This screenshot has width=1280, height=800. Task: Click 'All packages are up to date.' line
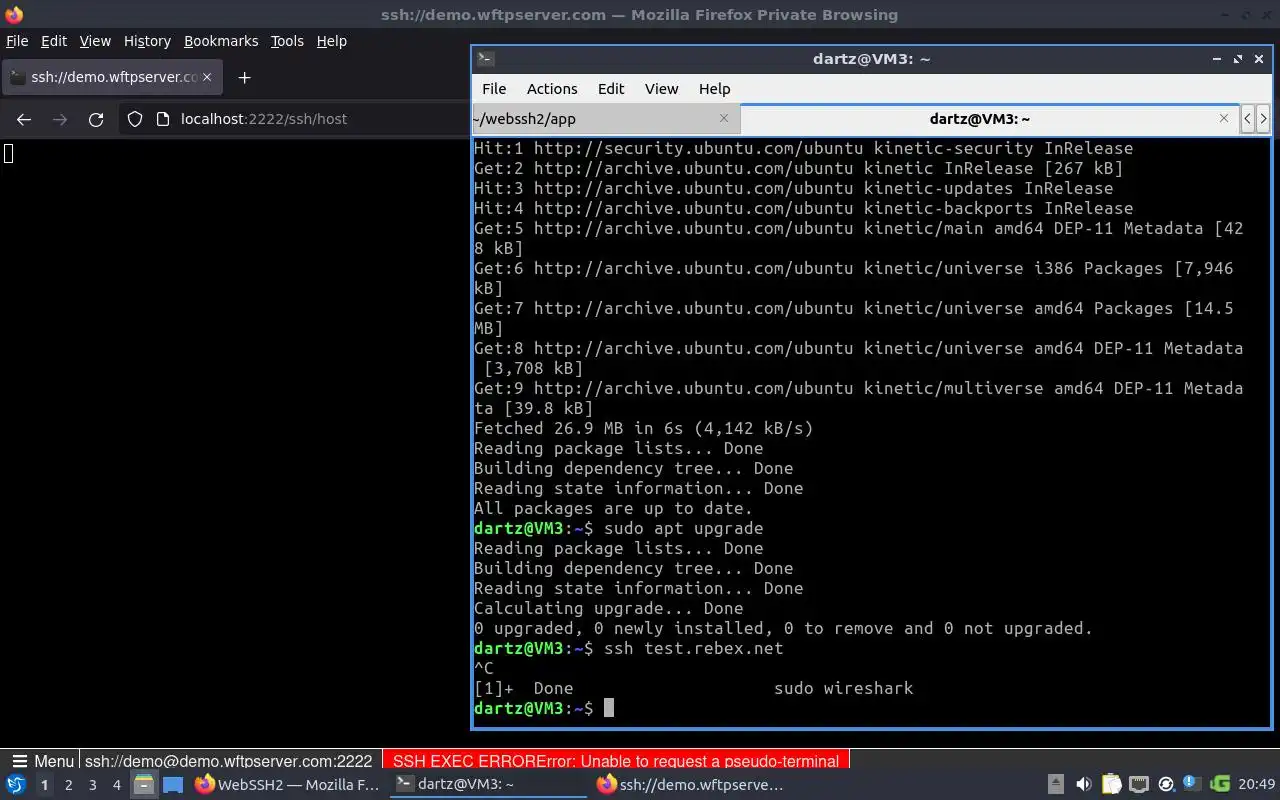(613, 508)
